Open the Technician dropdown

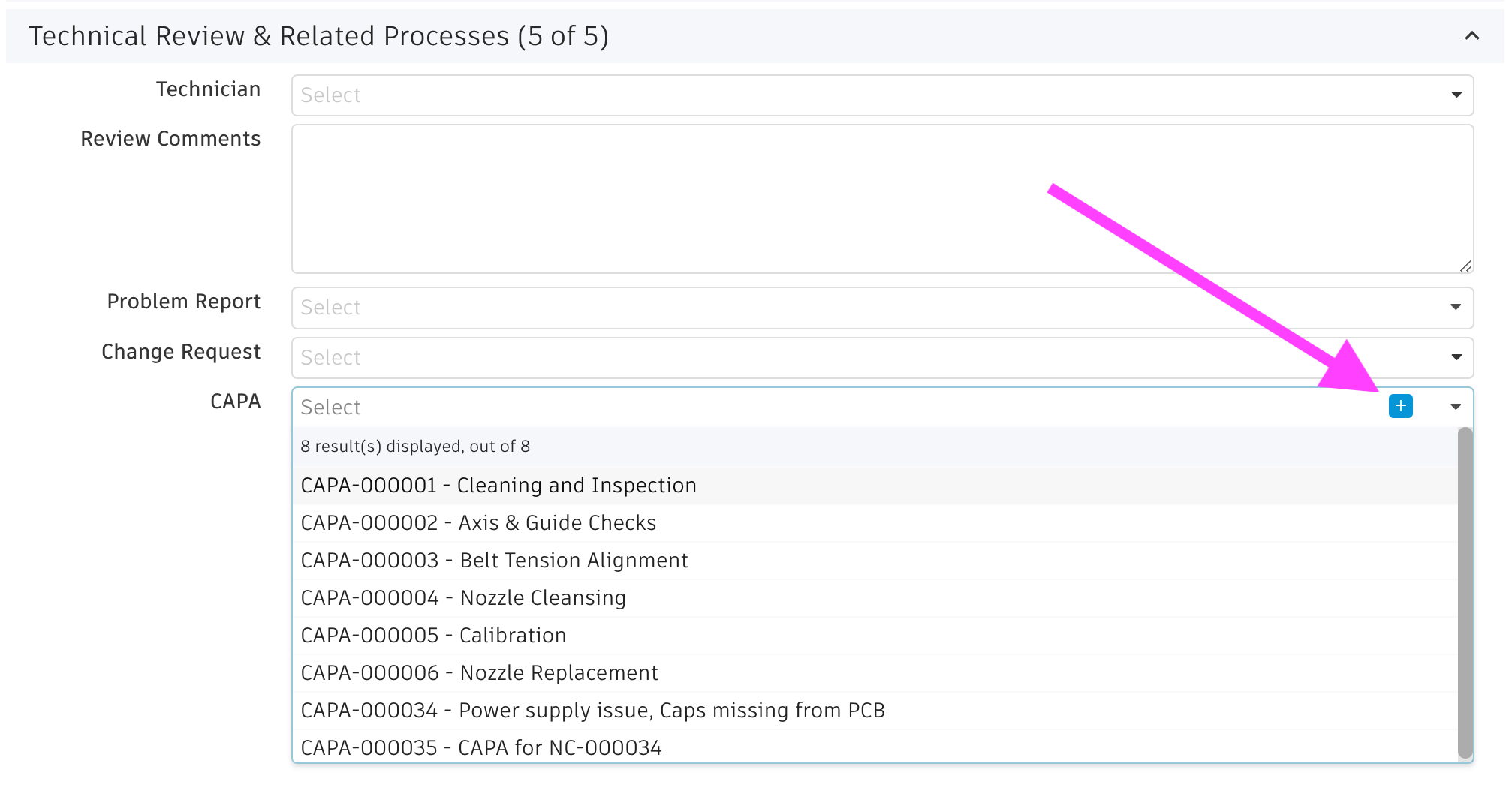(1456, 95)
